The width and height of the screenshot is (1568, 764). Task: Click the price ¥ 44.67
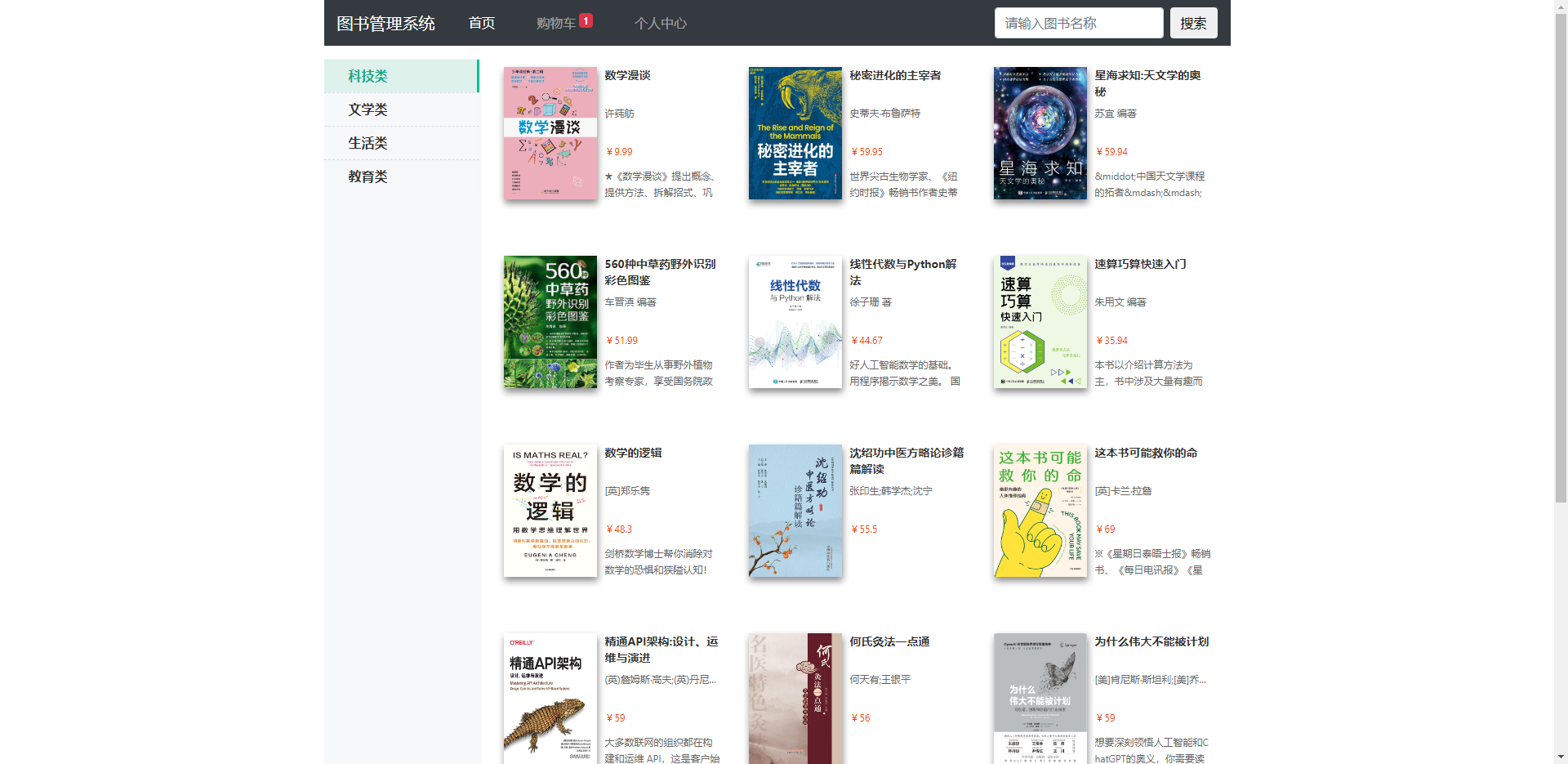[x=866, y=341]
